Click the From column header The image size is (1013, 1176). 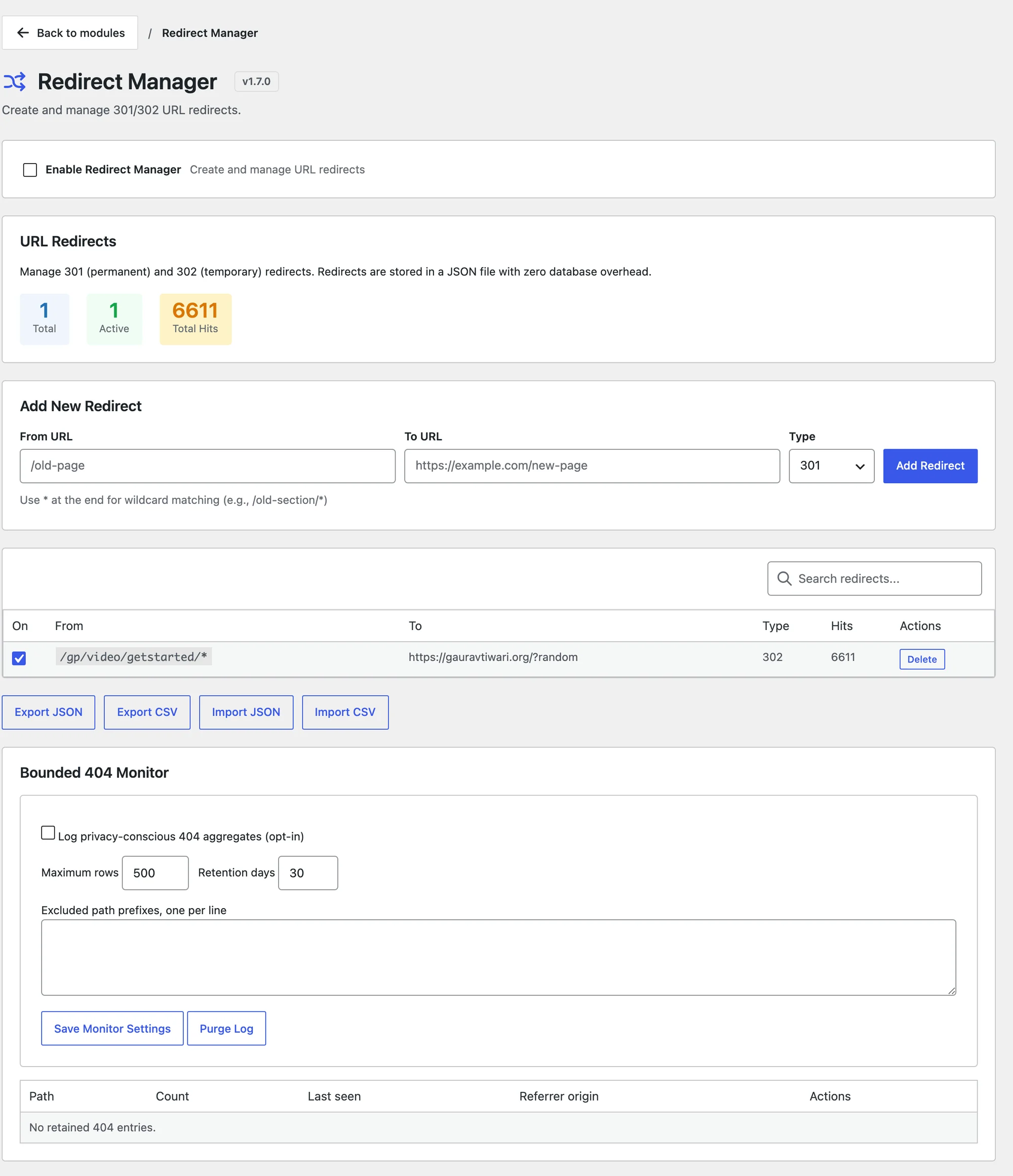coord(69,626)
